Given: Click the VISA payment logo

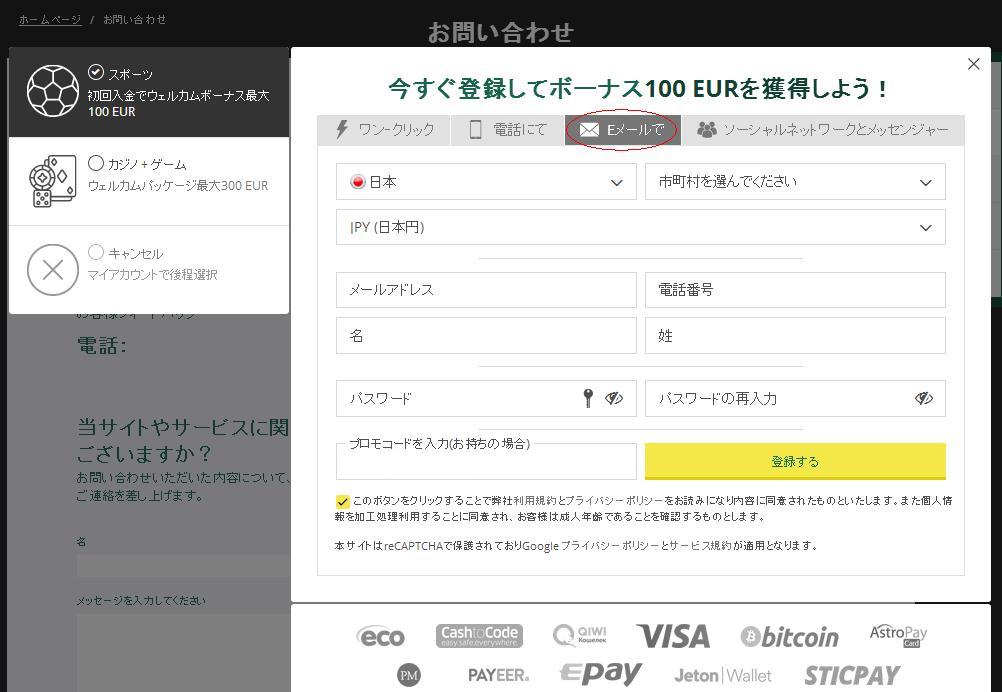Looking at the screenshot, I should tap(674, 636).
